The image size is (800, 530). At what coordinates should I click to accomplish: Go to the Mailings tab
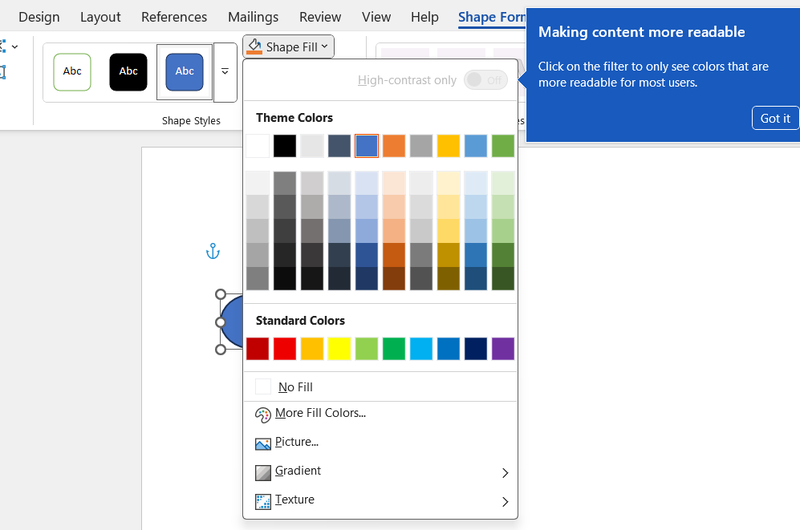[x=253, y=17]
